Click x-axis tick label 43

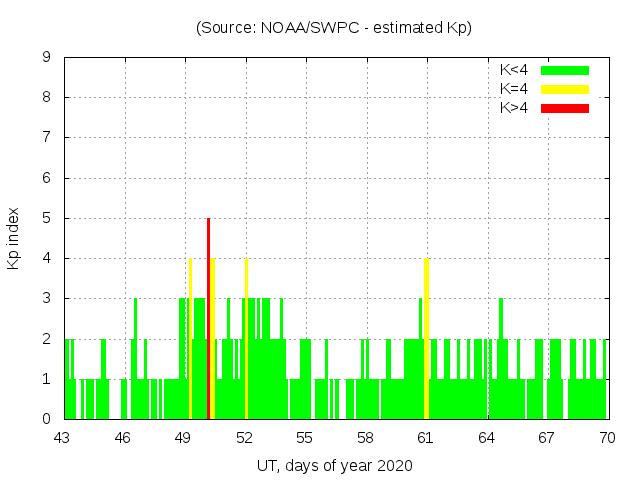[x=62, y=438]
